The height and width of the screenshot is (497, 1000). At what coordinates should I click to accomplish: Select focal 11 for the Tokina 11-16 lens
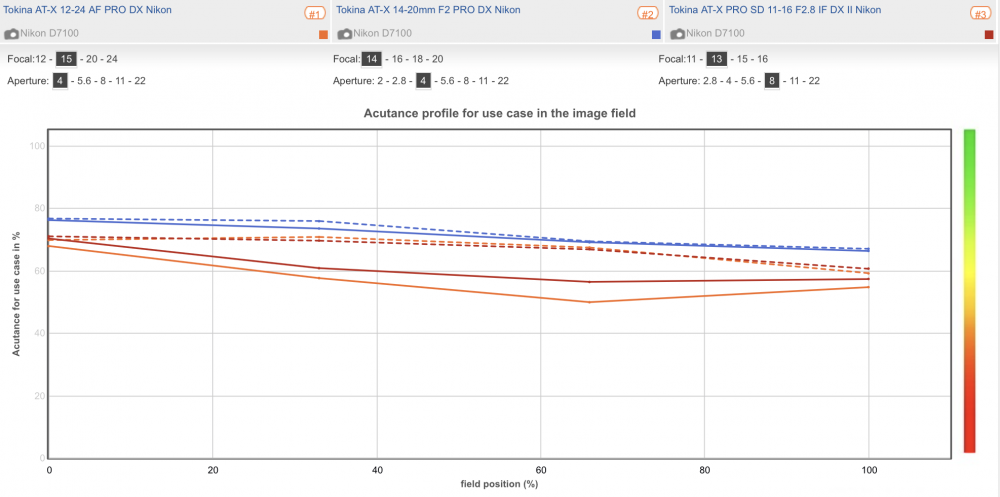[693, 59]
